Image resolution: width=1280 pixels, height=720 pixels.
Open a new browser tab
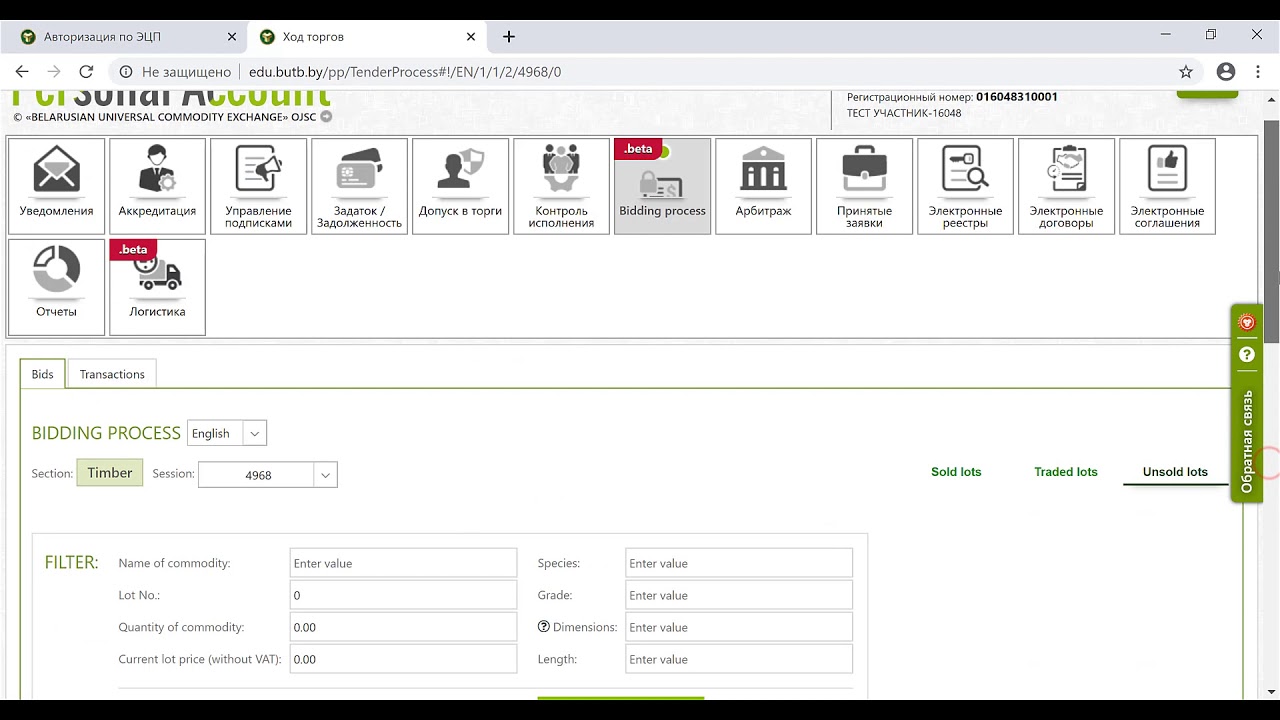[x=509, y=37]
